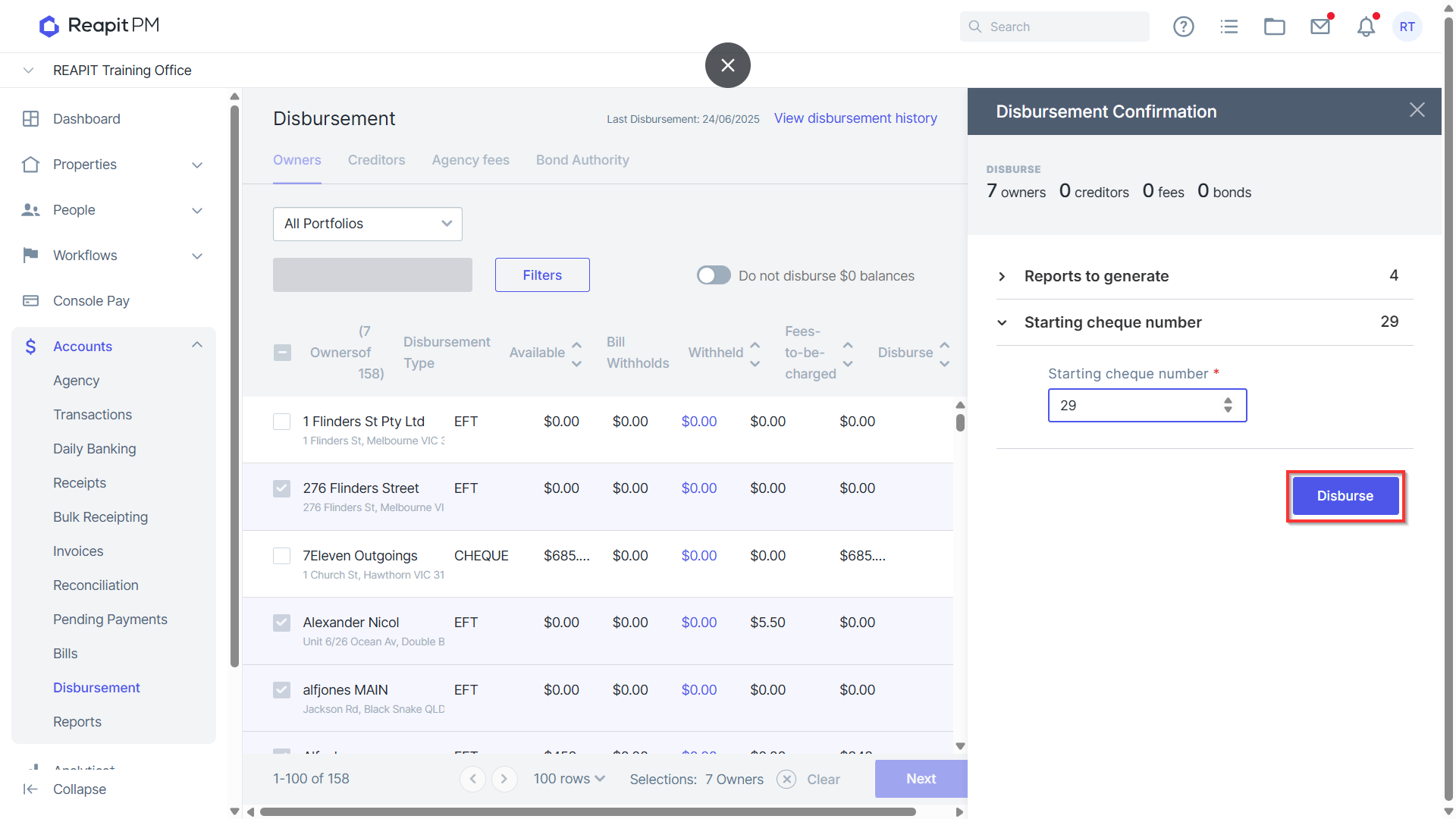Open the mail envelope notifications icon

(x=1320, y=27)
